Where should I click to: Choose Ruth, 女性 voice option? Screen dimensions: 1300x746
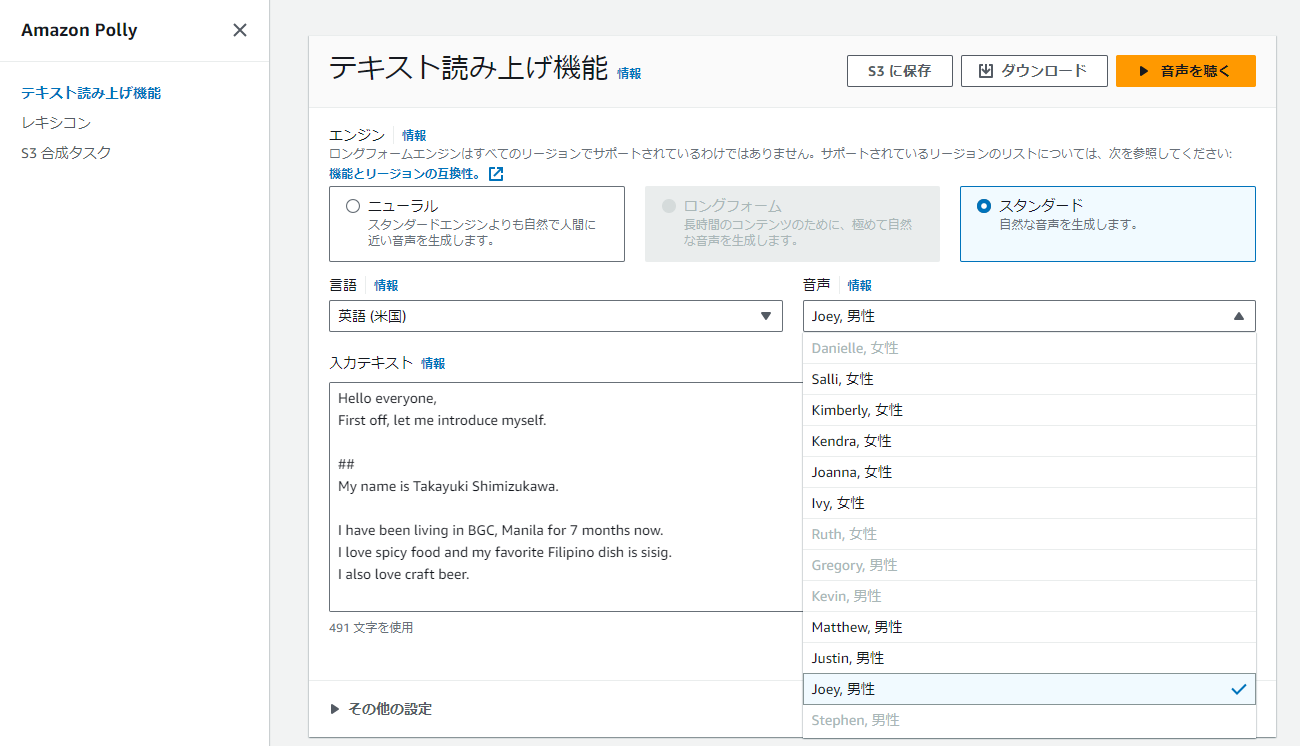(x=1029, y=534)
